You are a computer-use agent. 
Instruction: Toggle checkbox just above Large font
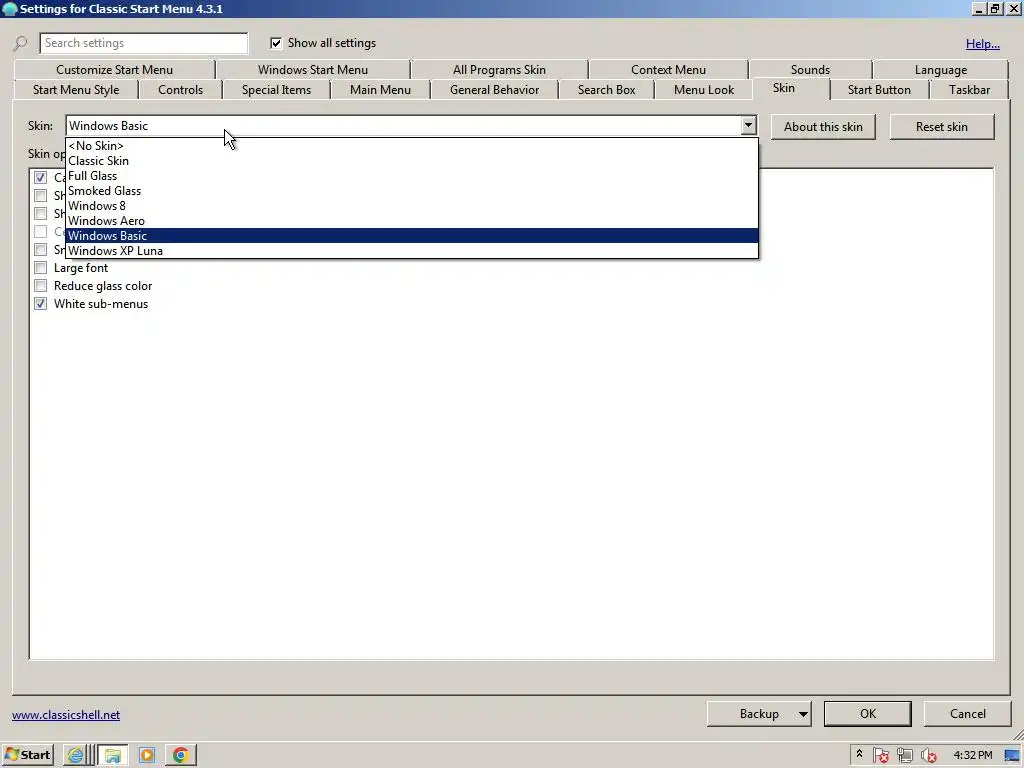(x=40, y=249)
